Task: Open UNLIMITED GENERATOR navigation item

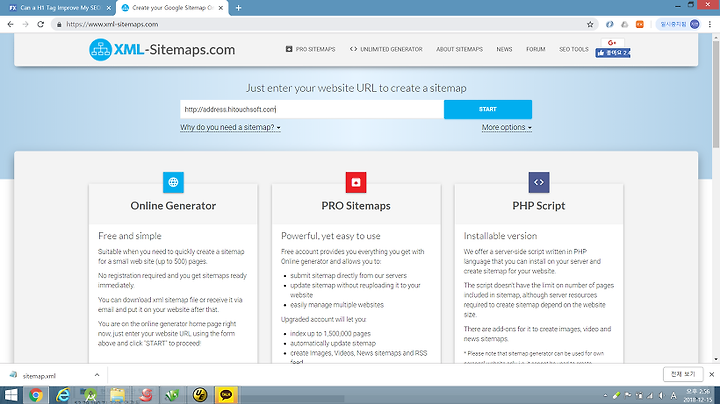Action: coord(386,49)
